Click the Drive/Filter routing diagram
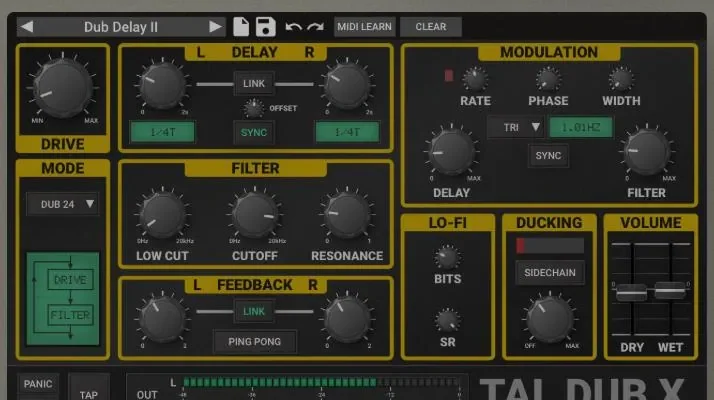Screen dimensions: 714x400 click(x=62, y=299)
